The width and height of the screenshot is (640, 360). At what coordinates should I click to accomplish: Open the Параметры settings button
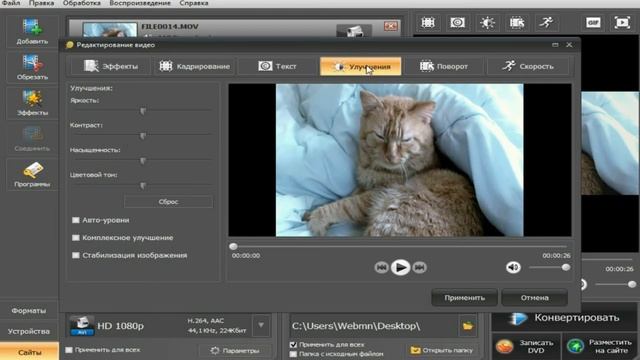pos(235,350)
